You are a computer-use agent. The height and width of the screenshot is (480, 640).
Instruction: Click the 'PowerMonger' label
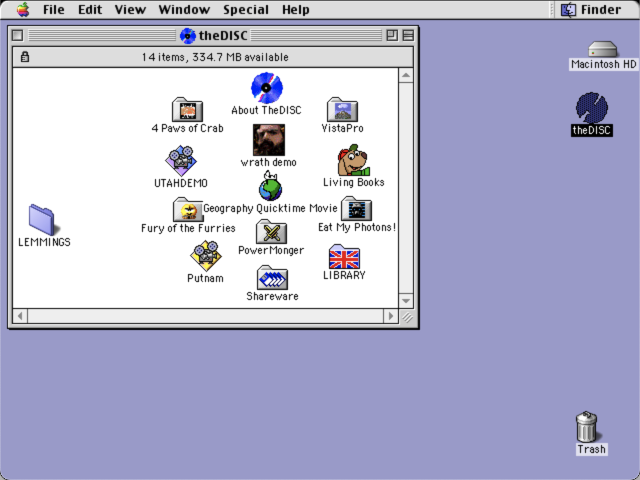pos(271,250)
